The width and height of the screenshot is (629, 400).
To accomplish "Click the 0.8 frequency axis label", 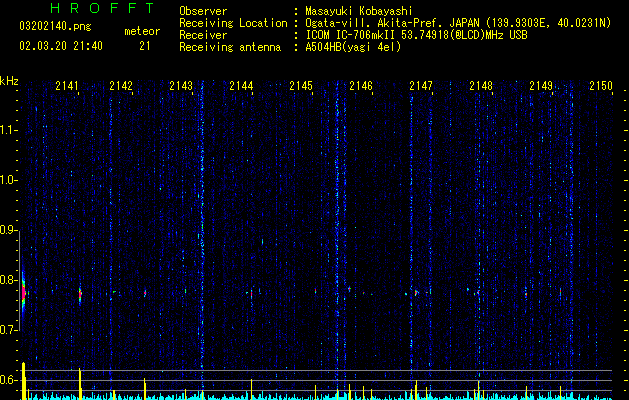I will [7, 280].
